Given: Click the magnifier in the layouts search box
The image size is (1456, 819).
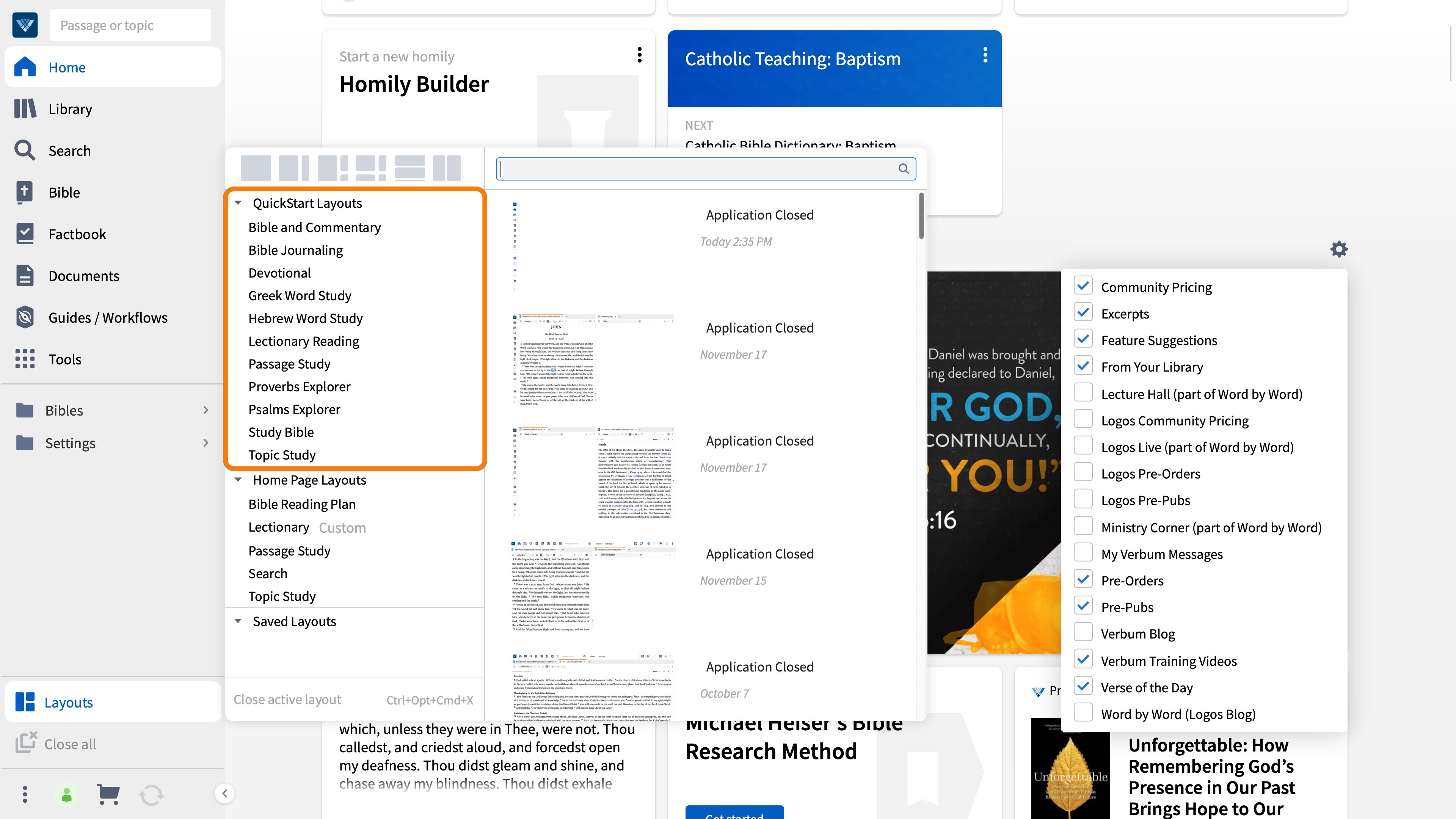Looking at the screenshot, I should click(903, 168).
